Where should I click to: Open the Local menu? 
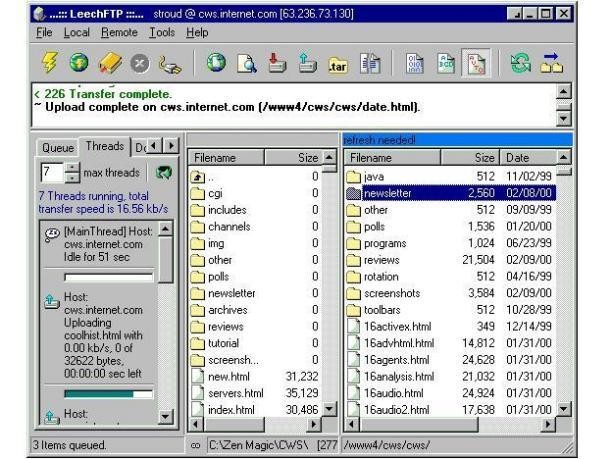[76, 32]
